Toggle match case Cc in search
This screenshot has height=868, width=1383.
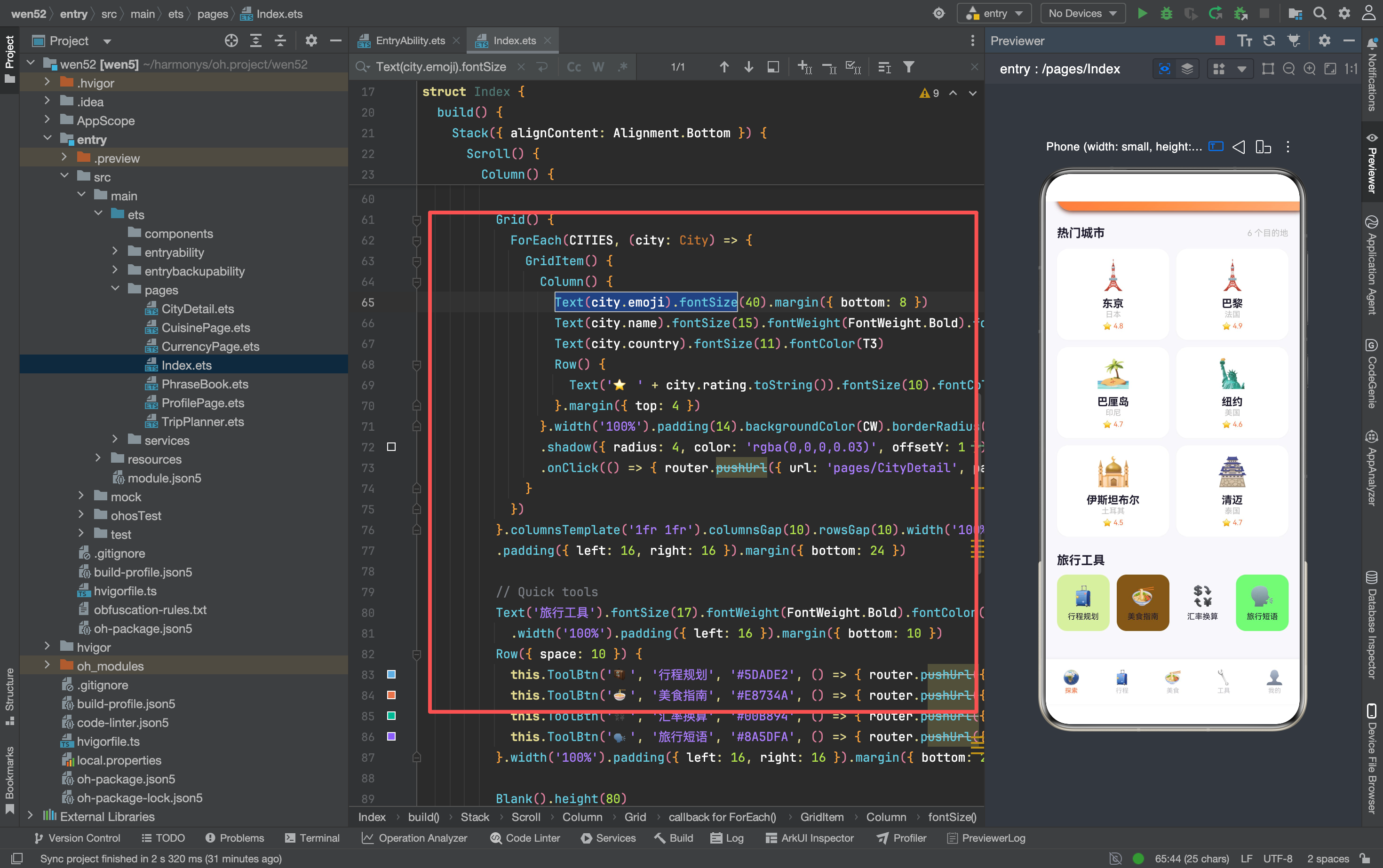pyautogui.click(x=574, y=67)
